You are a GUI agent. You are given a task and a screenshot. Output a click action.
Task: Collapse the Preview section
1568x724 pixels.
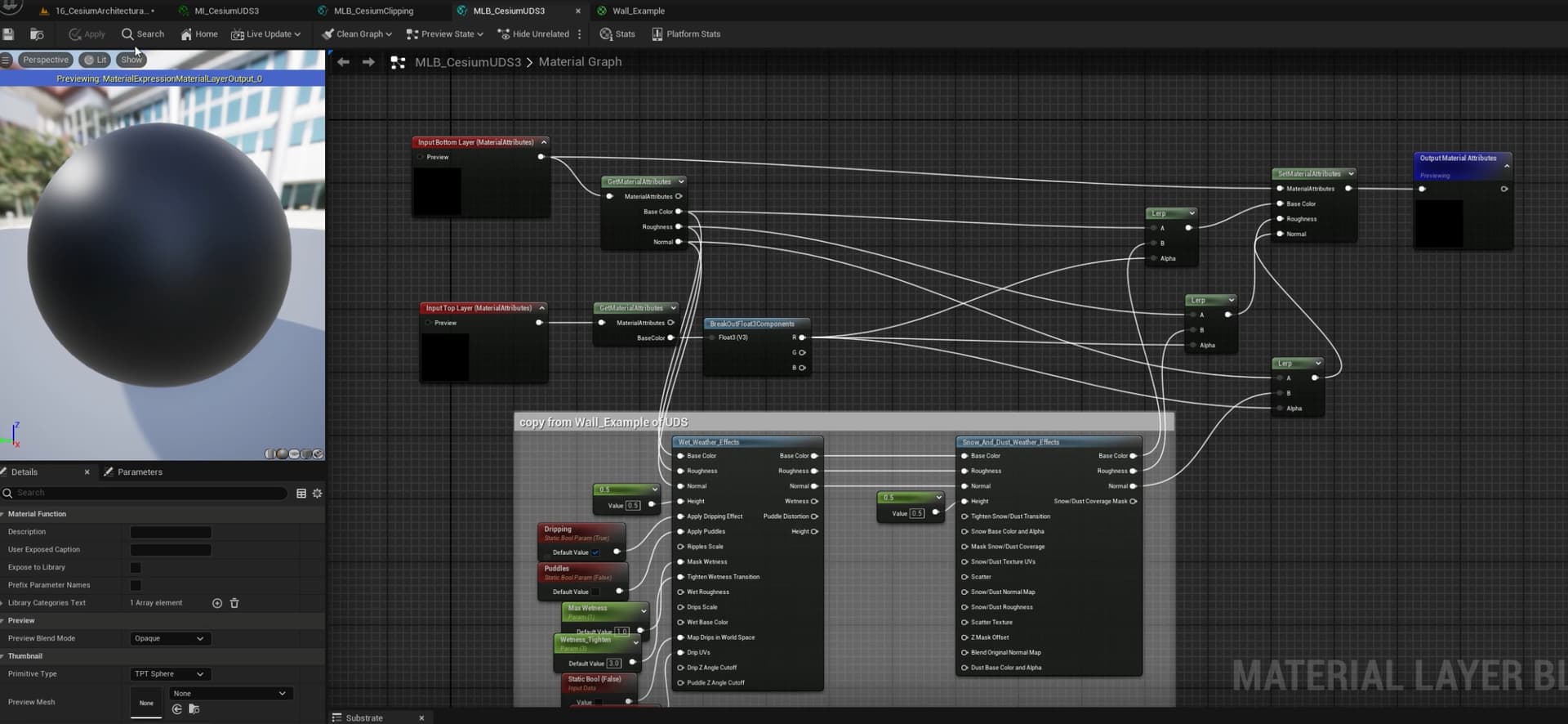(x=3, y=621)
